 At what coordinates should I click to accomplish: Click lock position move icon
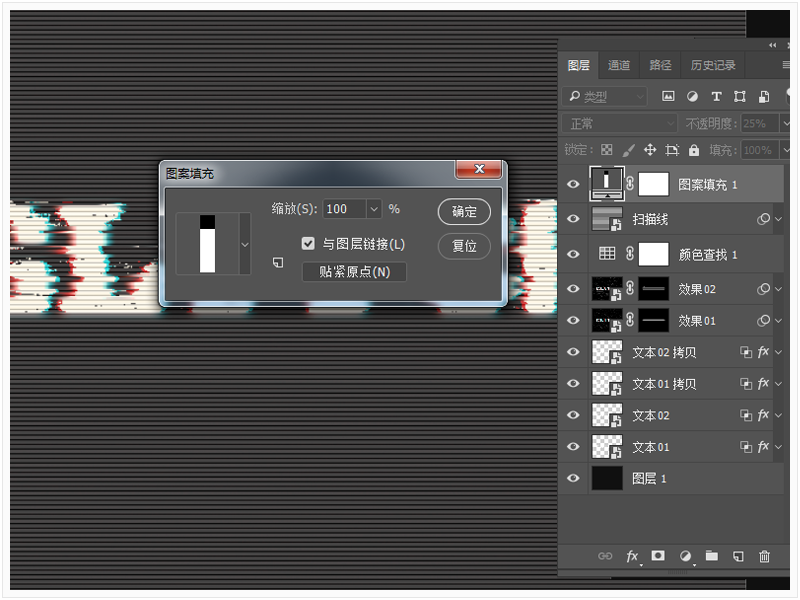point(649,149)
